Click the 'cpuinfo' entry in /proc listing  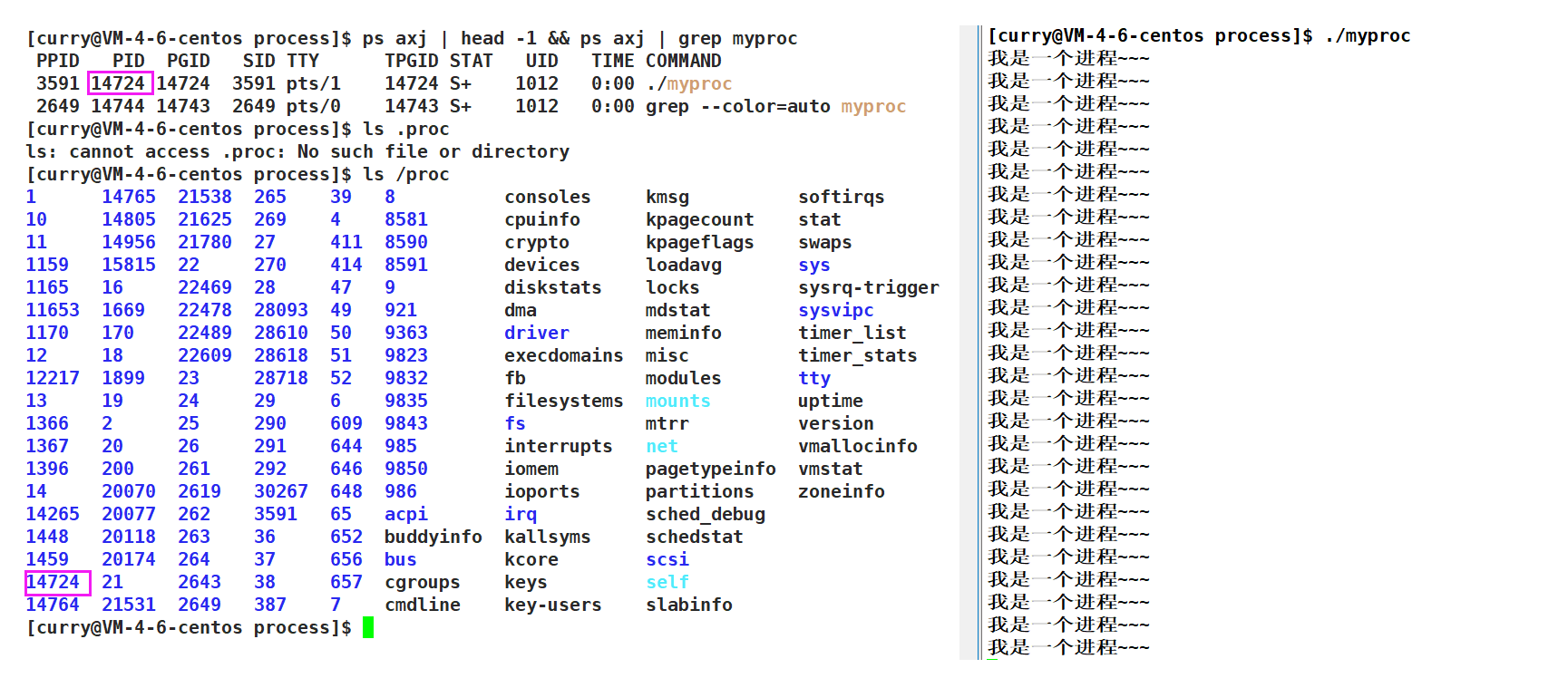(542, 220)
